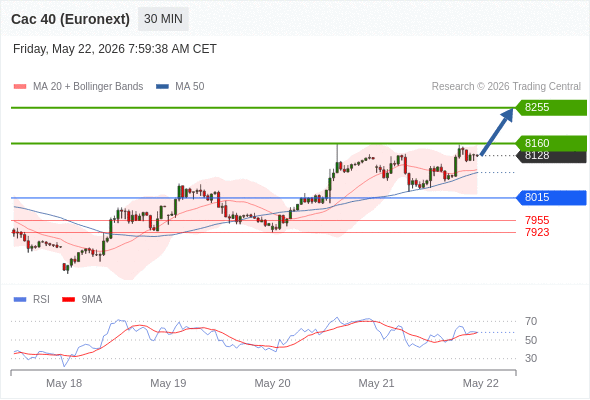Click the Research © 2026 Trading Central credit
Viewport: 590px width, 400px height.
coord(506,87)
